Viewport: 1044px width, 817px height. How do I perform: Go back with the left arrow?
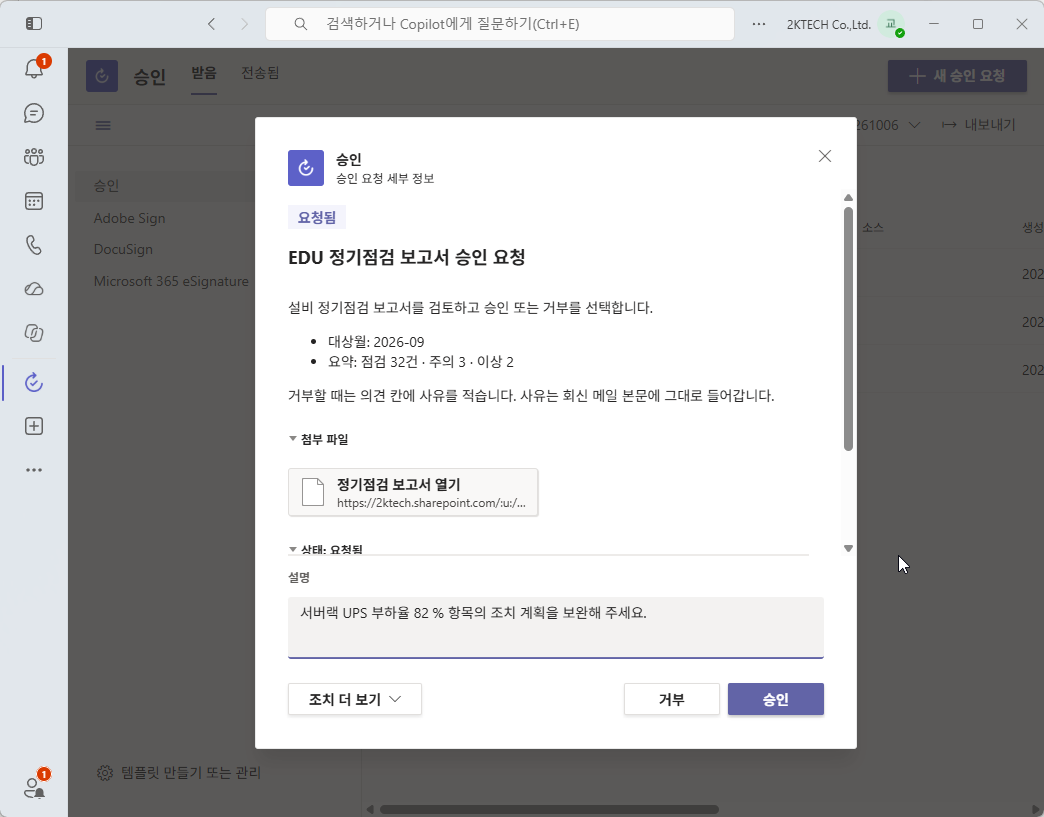pos(212,24)
